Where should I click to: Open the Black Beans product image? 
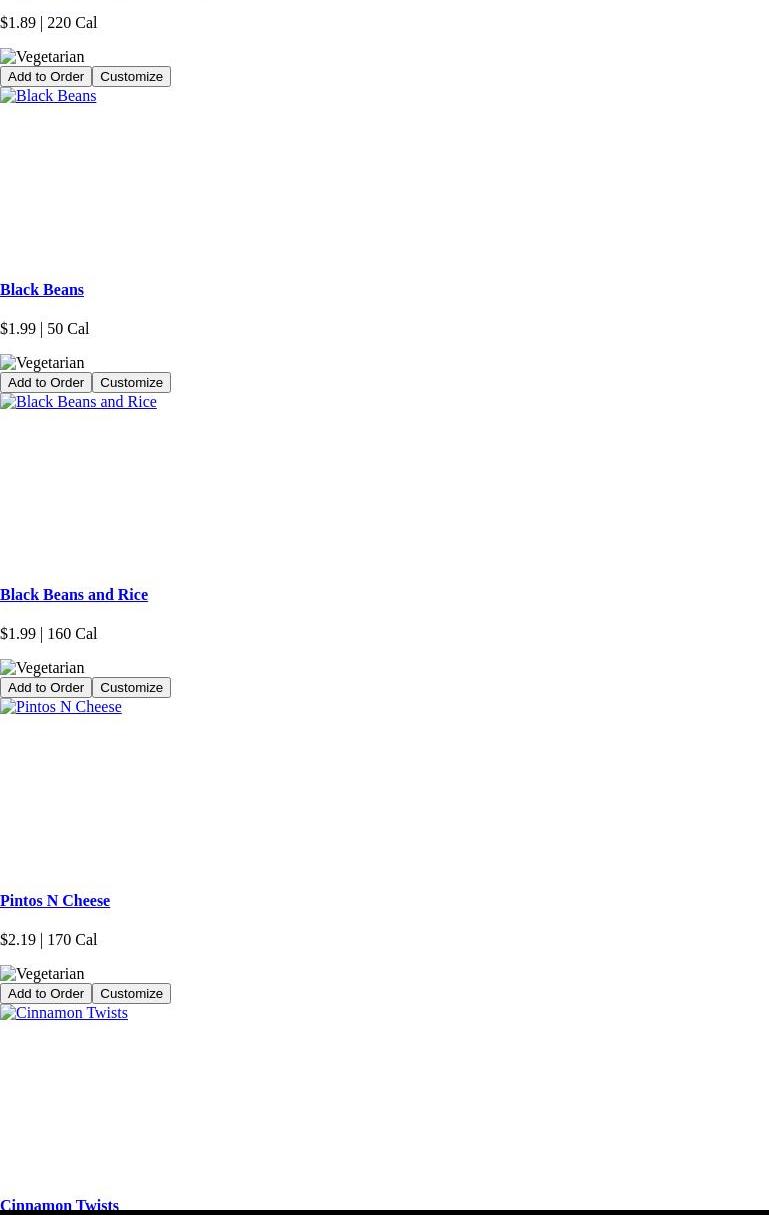tap(48, 96)
